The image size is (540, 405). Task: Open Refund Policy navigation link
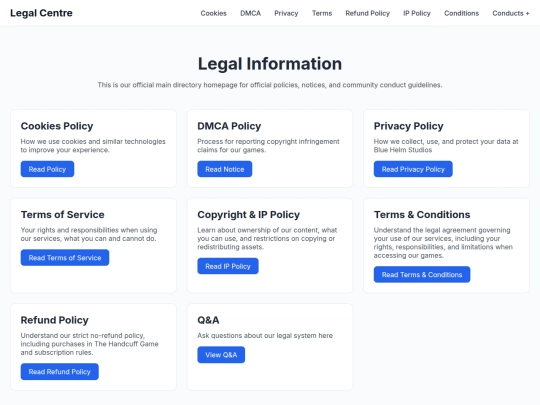(x=367, y=13)
